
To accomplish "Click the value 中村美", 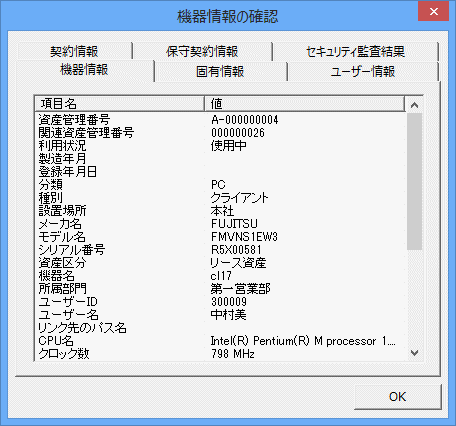I will click(x=228, y=315).
